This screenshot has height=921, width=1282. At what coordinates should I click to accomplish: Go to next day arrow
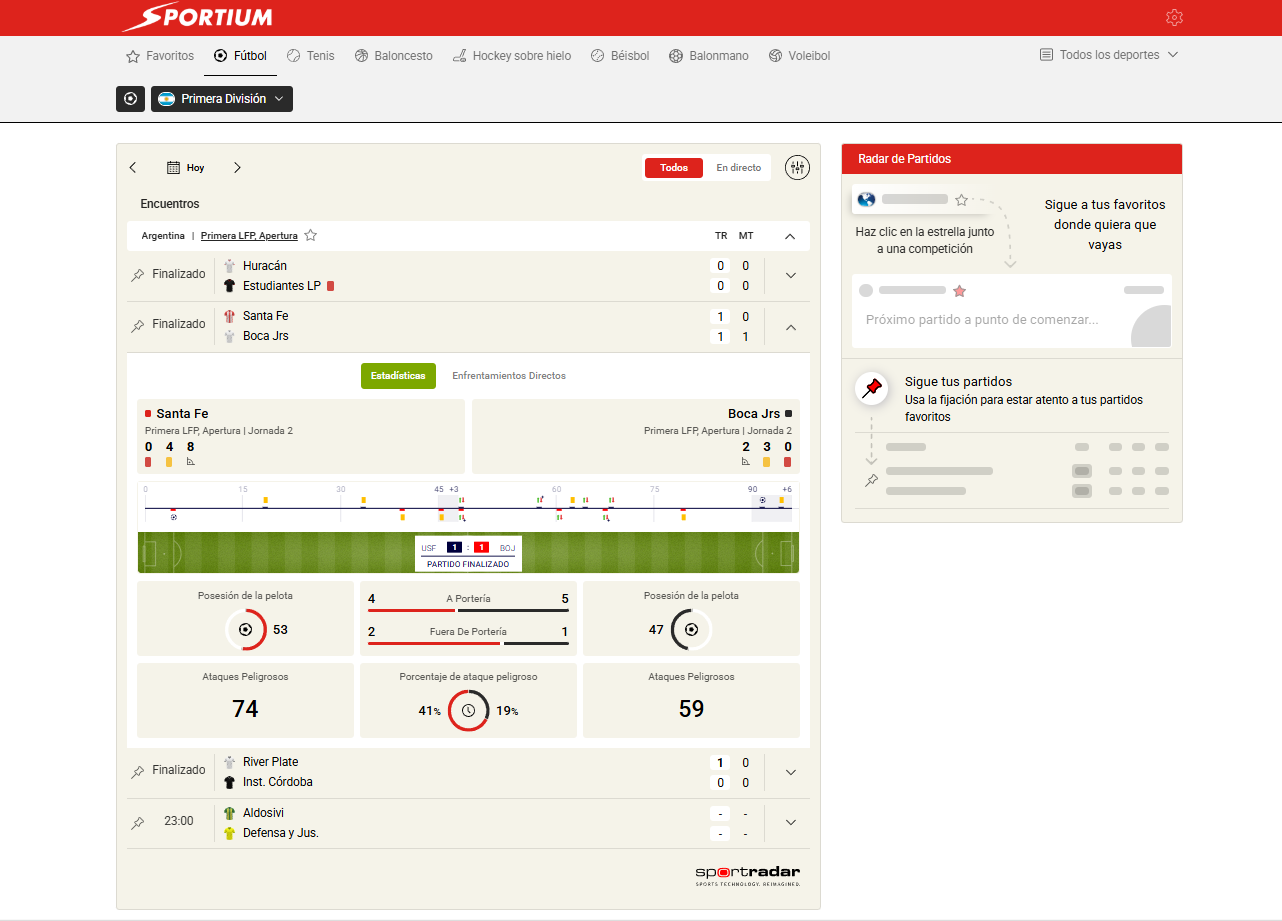point(237,168)
